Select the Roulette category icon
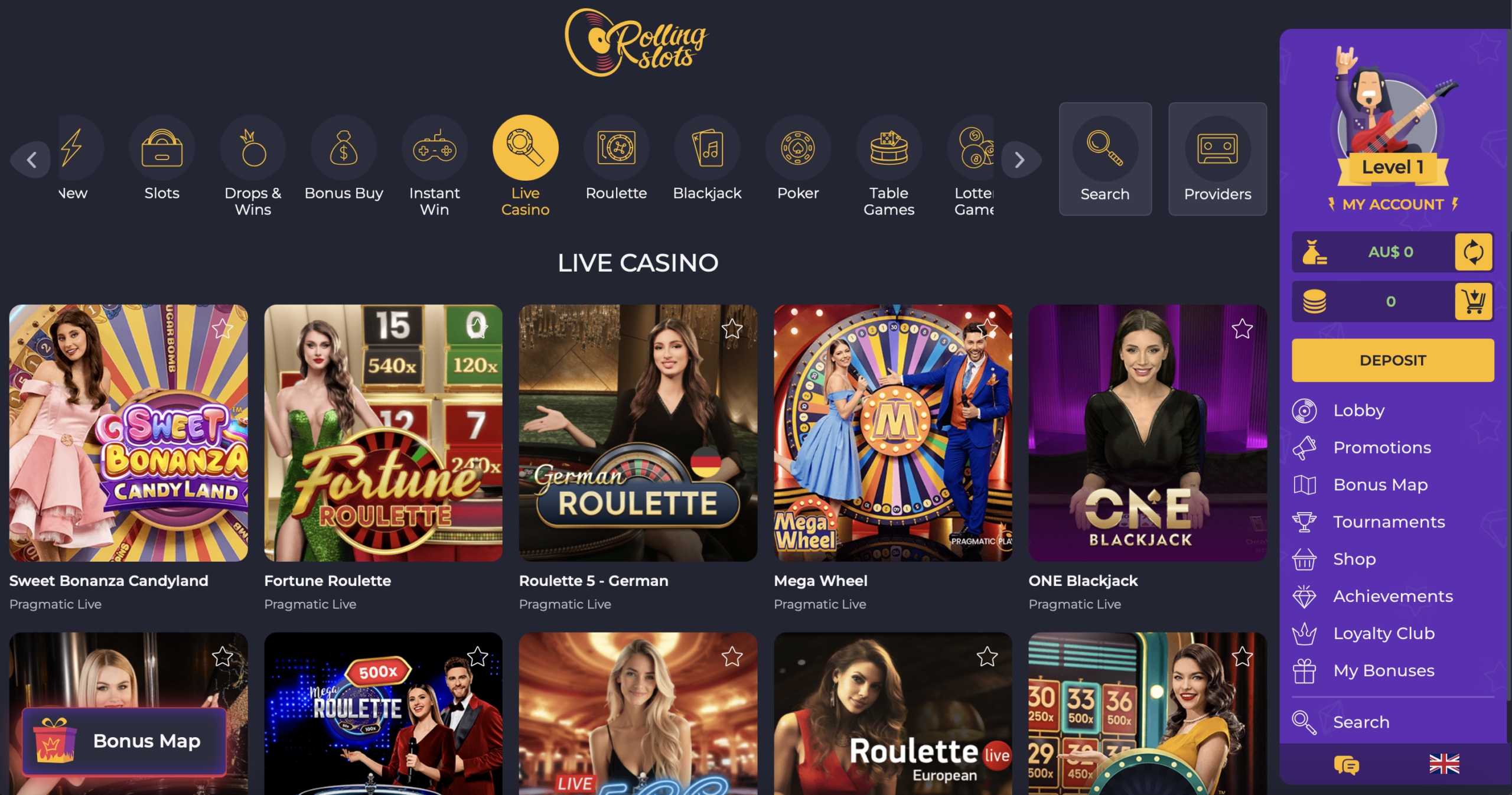This screenshot has height=795, width=1512. click(x=616, y=148)
